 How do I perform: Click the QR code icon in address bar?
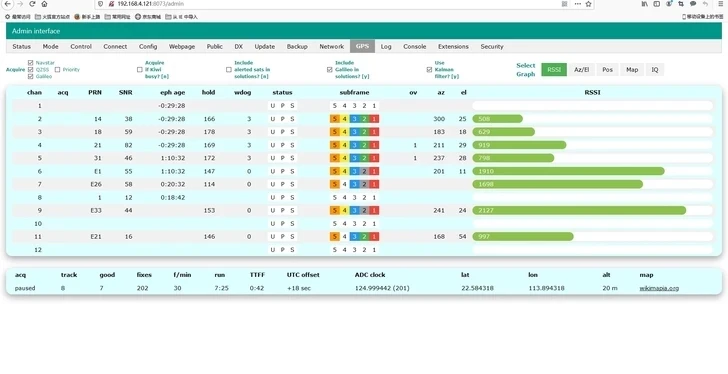564,4
